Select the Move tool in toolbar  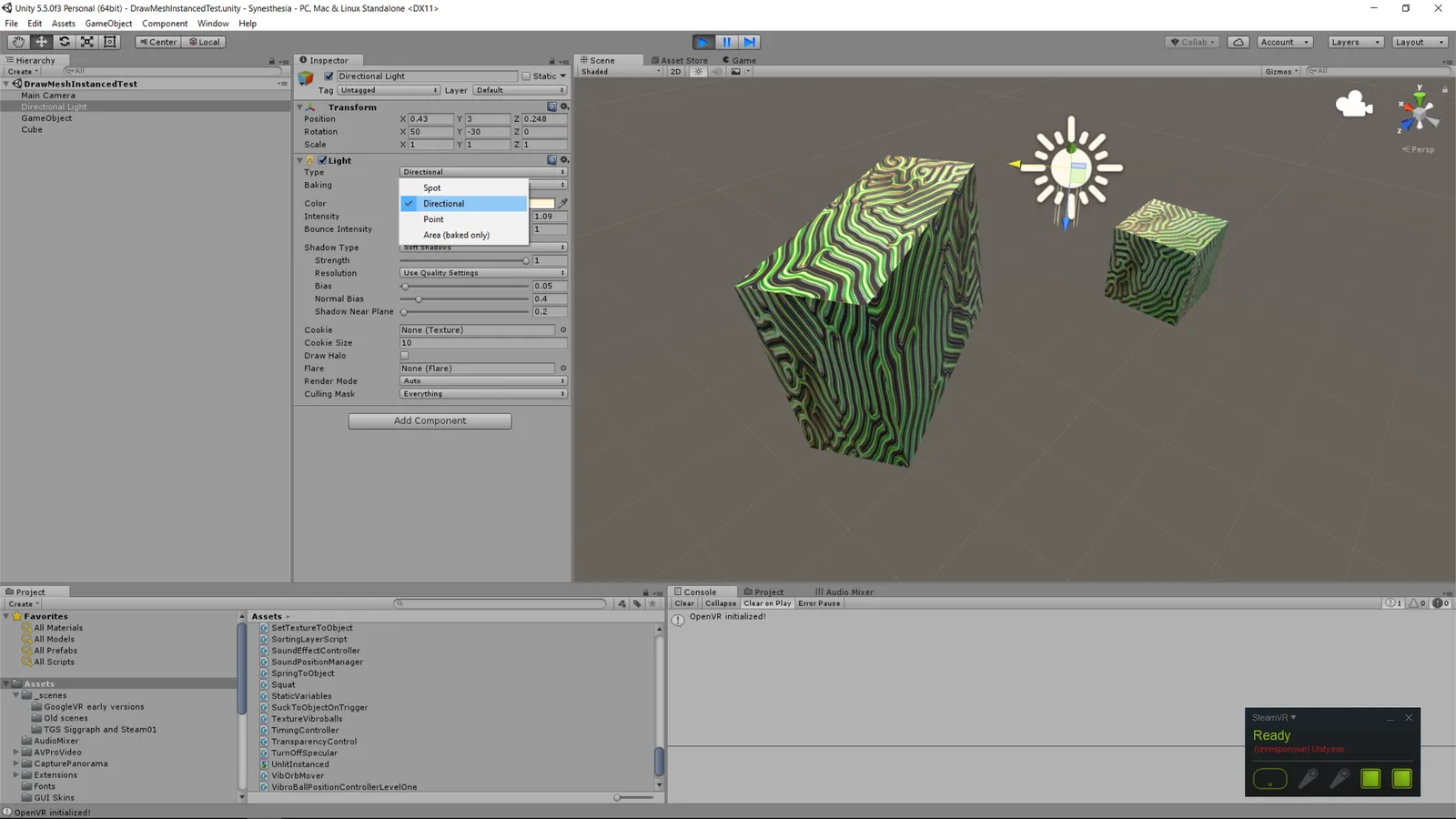pos(41,42)
